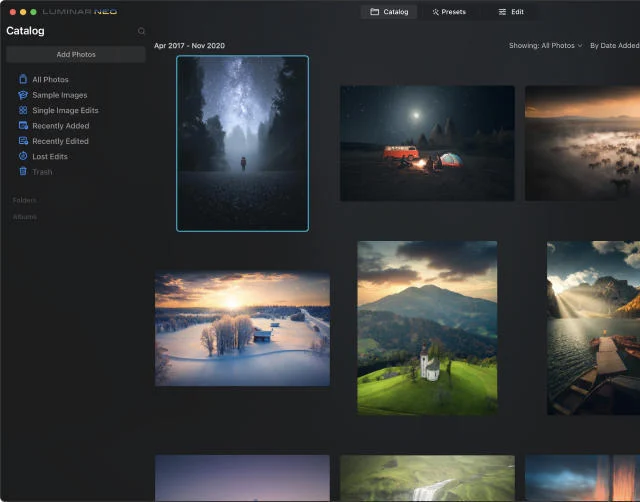Select Single Image Edits in sidebar
The width and height of the screenshot is (640, 502).
[65, 110]
